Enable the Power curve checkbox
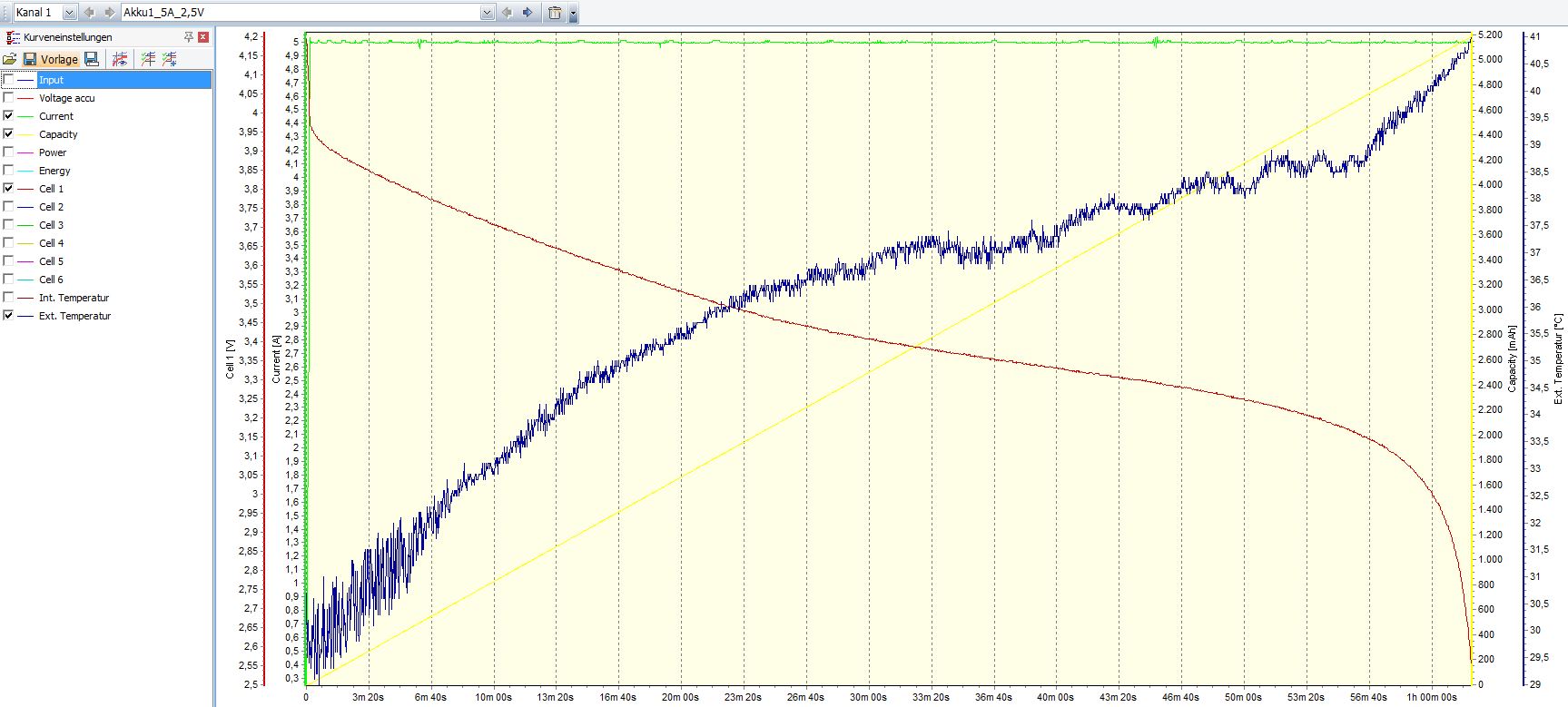 (x=8, y=152)
